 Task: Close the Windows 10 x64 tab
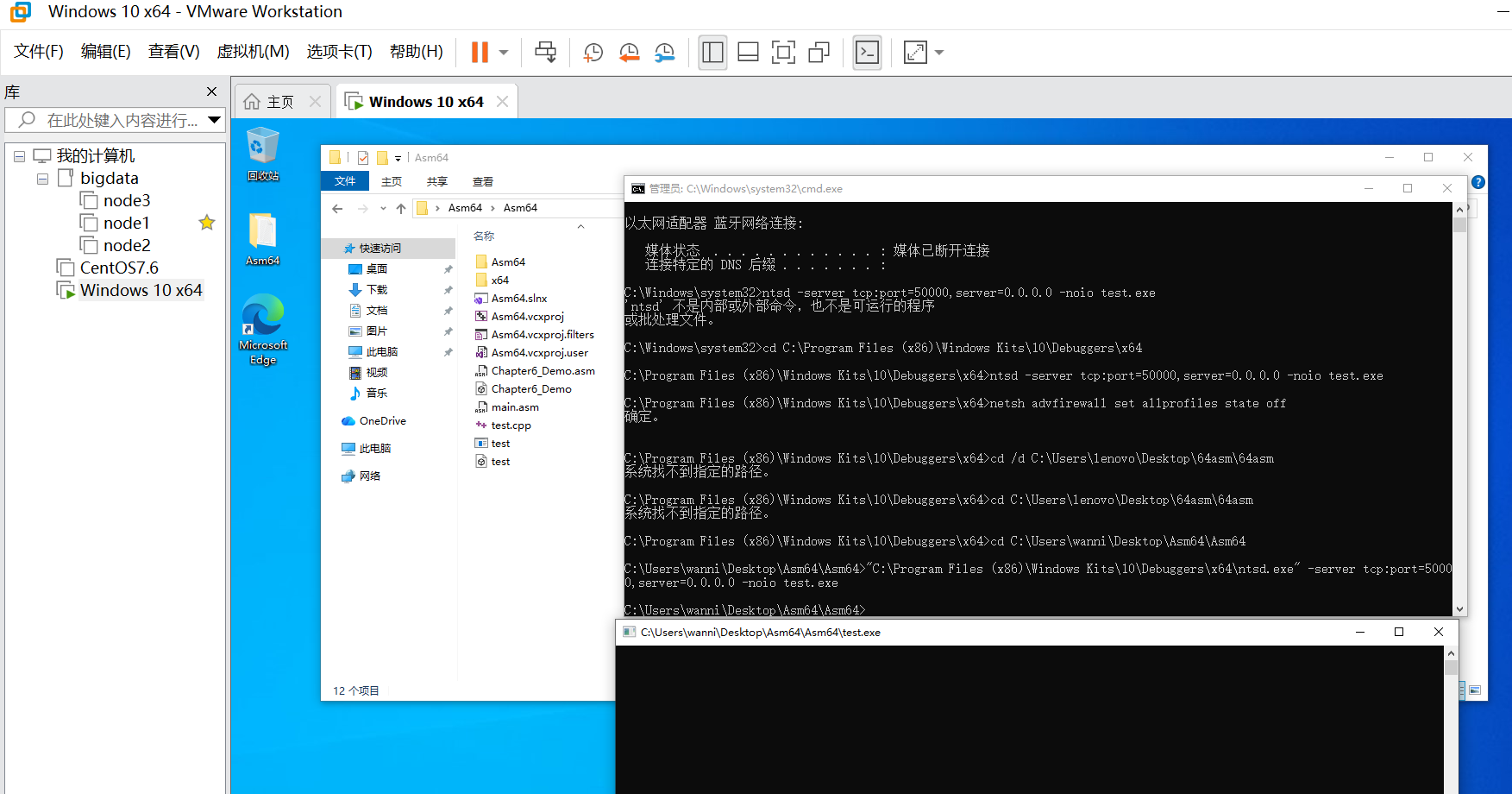502,102
